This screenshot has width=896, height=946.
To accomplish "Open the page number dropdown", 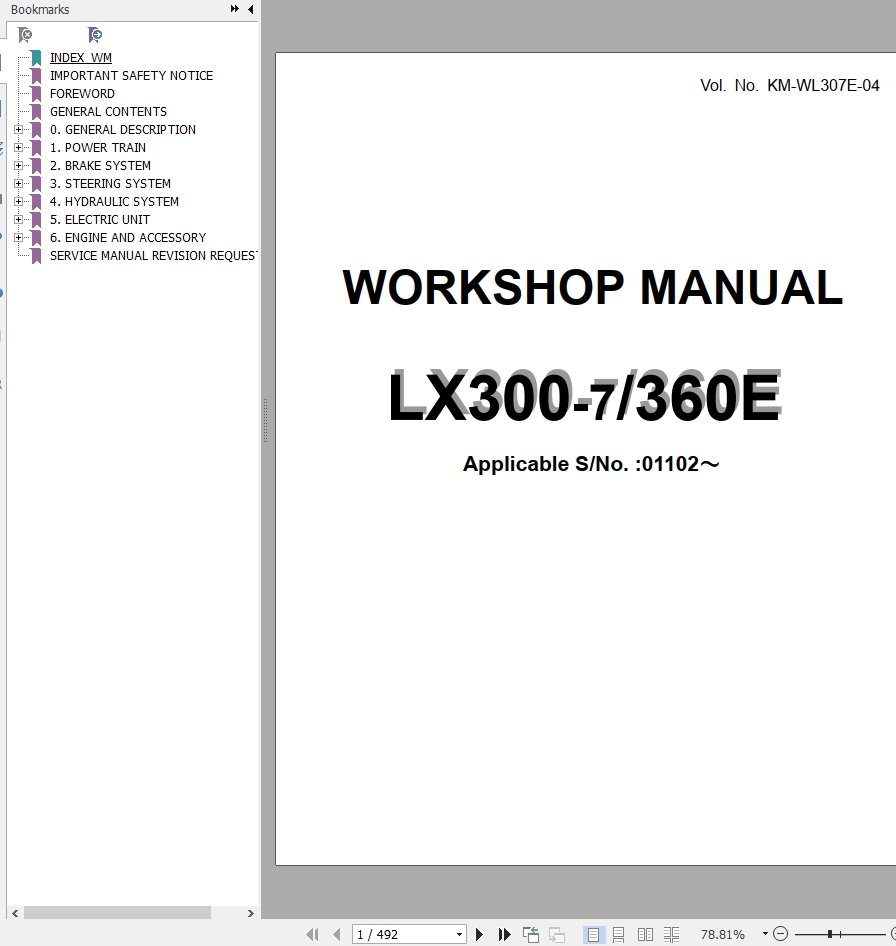I will (x=460, y=935).
